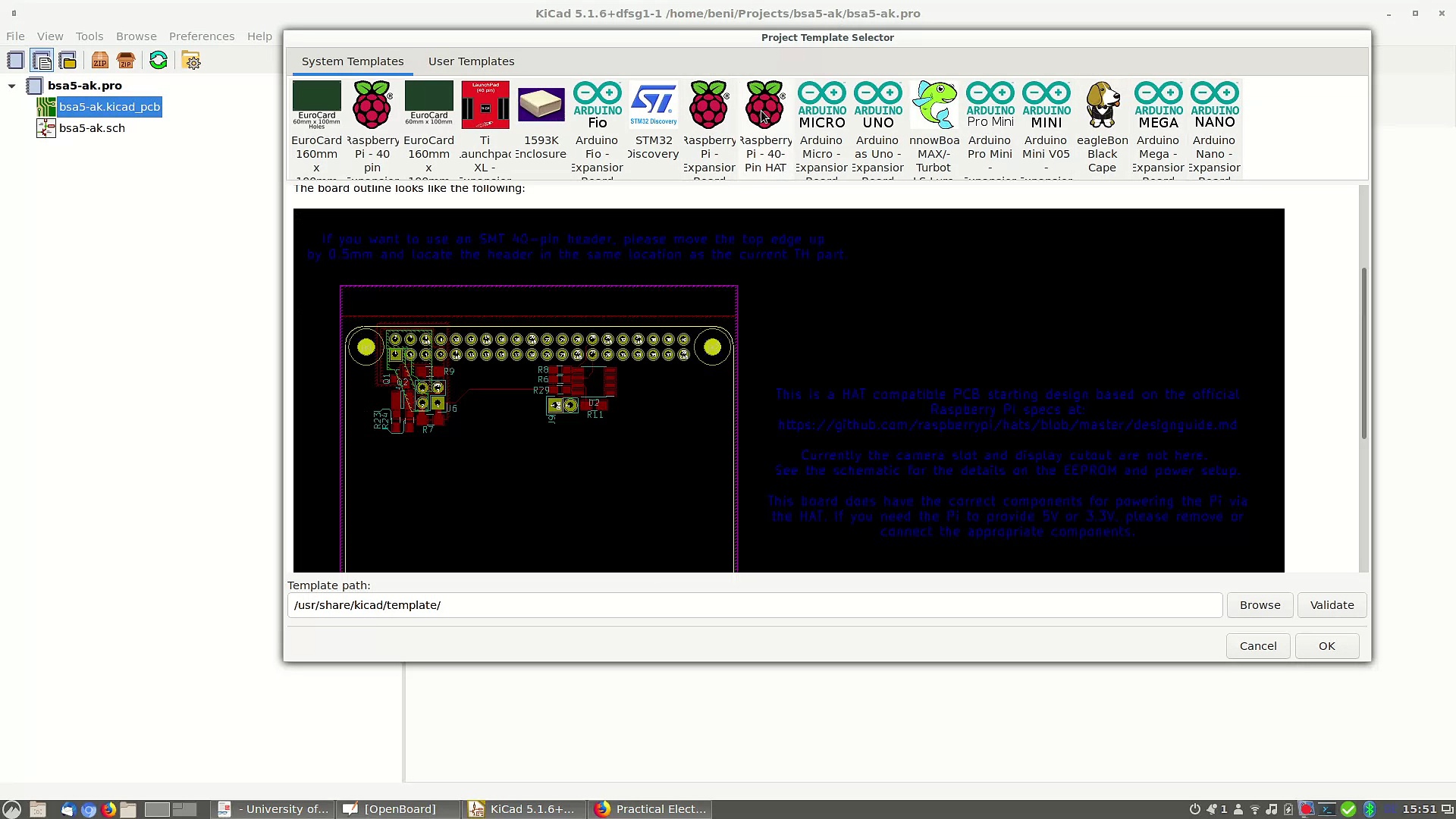
Task: Click the Open existing project icon
Action: (x=67, y=61)
